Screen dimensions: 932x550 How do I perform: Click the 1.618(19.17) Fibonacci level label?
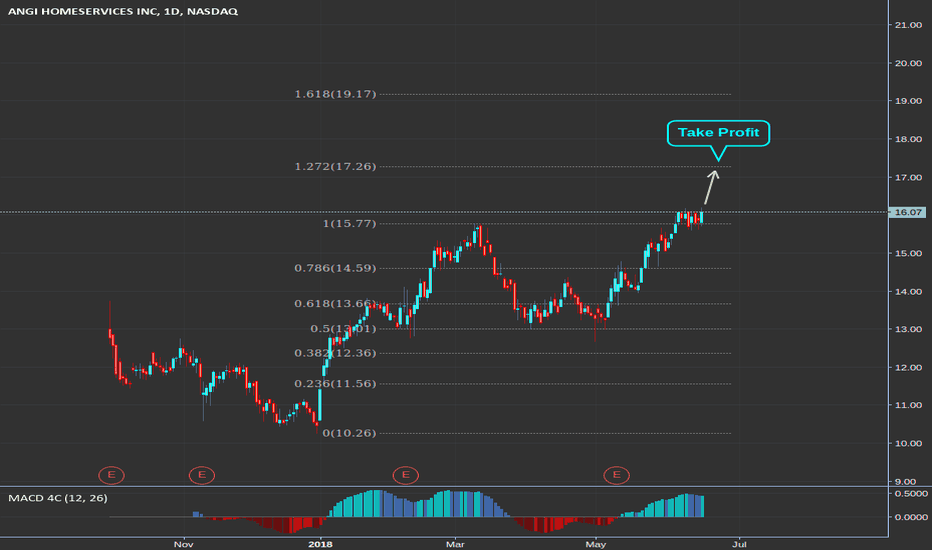pos(335,94)
